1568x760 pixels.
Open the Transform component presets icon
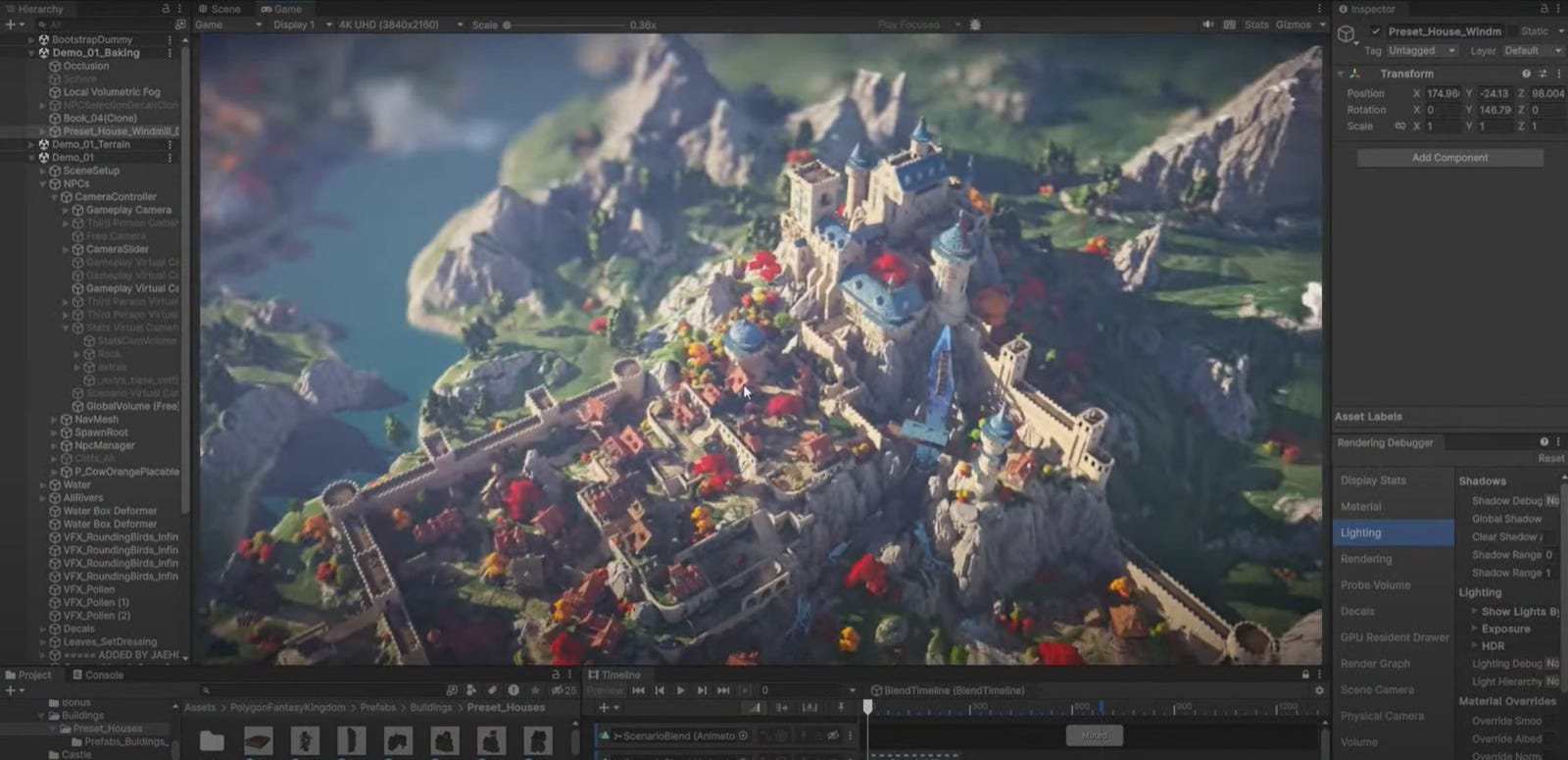(1543, 74)
